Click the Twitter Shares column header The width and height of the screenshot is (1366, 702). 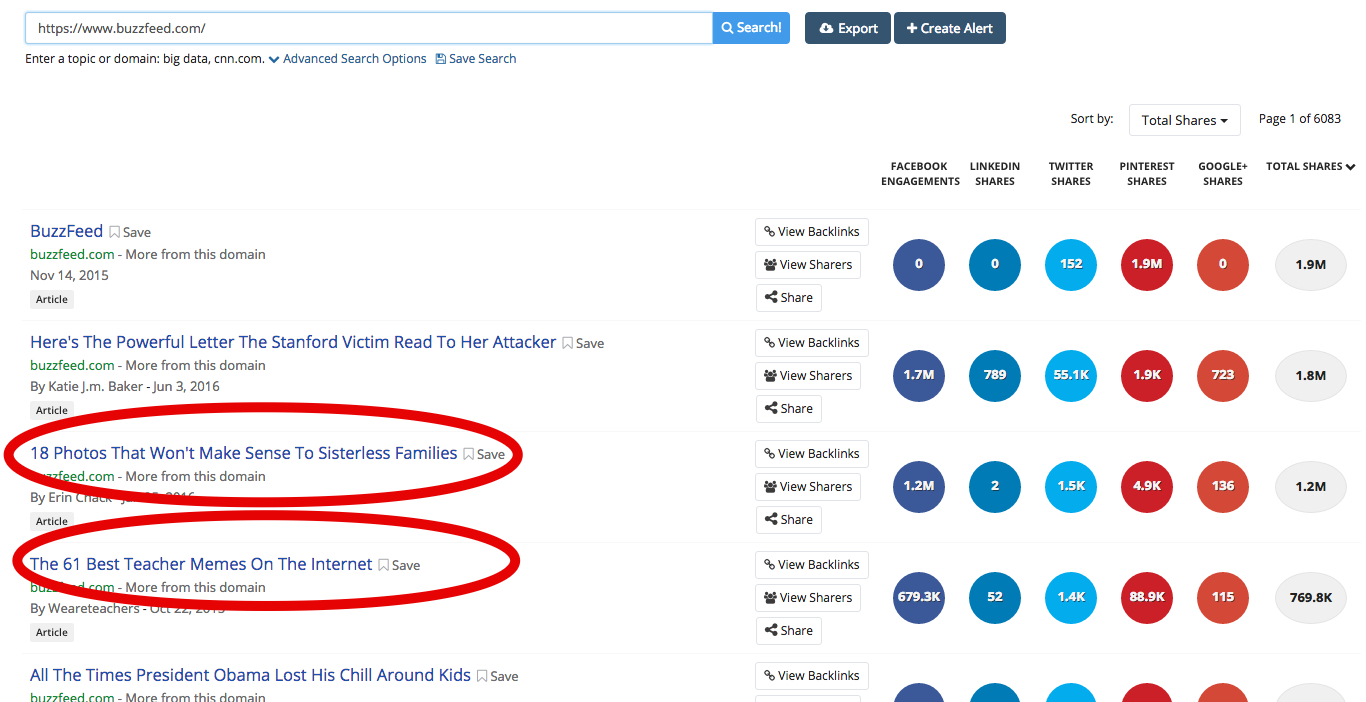tap(1071, 174)
